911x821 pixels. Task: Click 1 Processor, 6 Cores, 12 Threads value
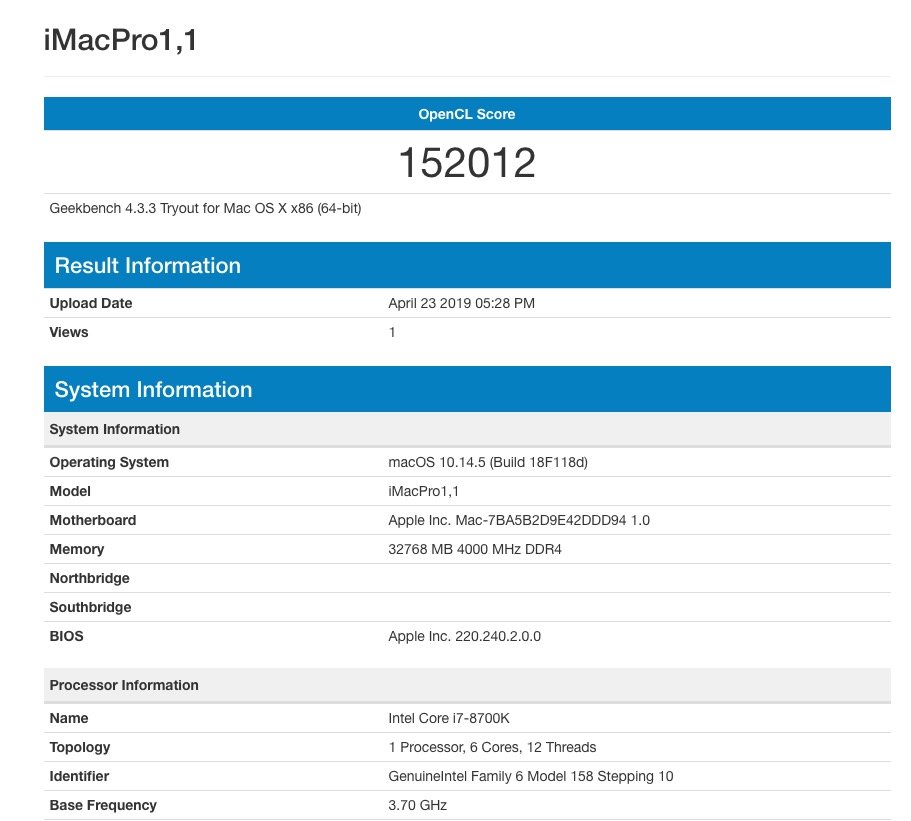(492, 748)
